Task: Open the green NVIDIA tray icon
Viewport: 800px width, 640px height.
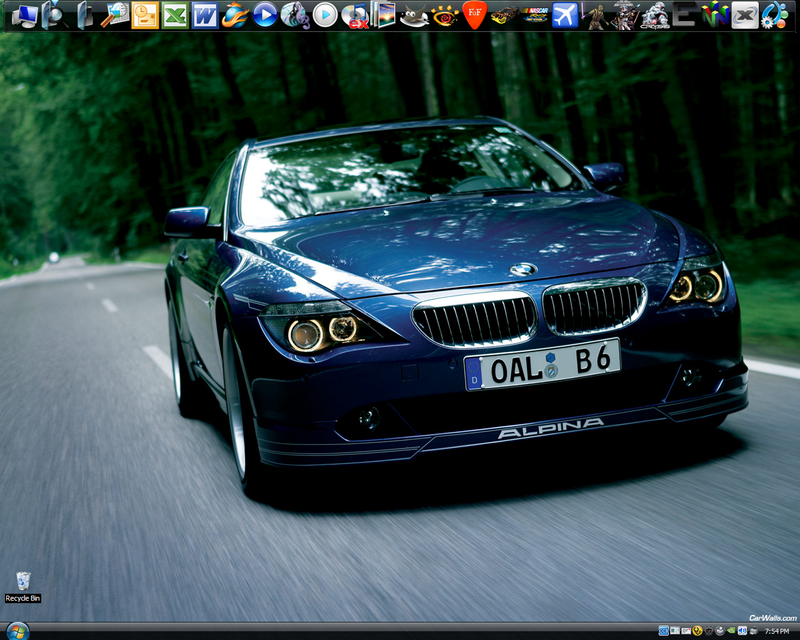Action: click(x=731, y=630)
